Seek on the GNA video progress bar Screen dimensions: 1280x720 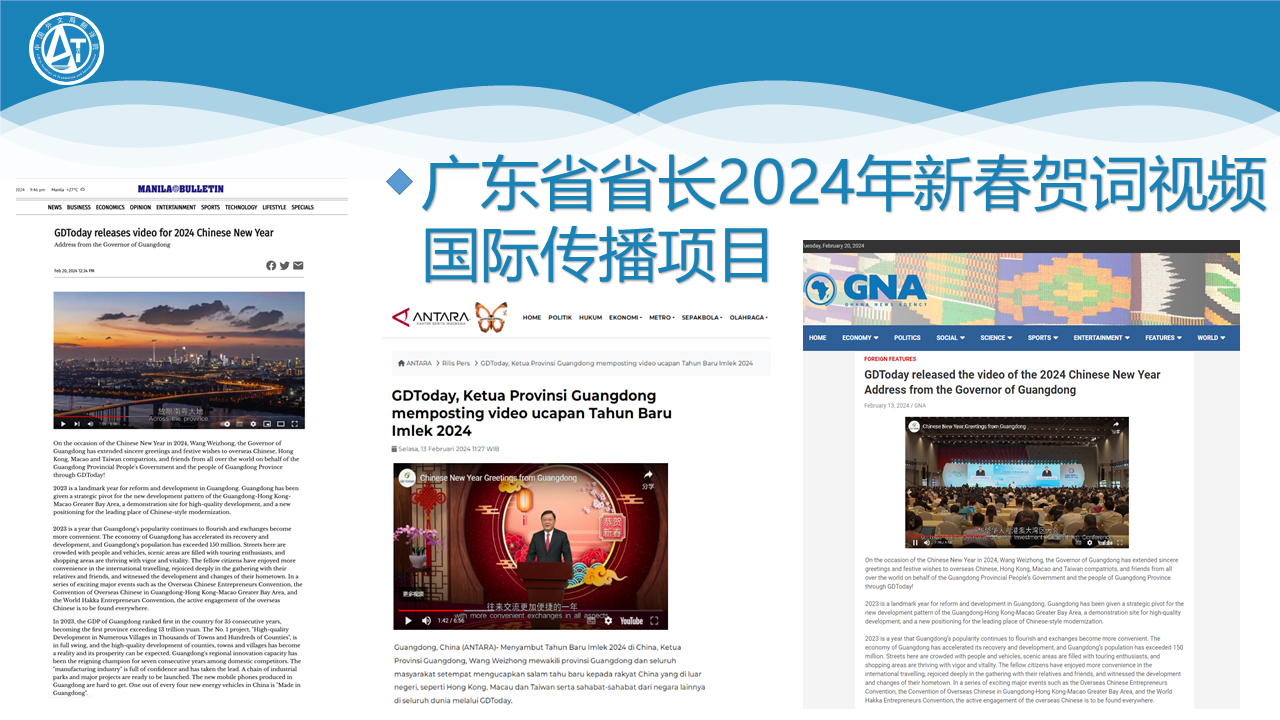pyautogui.click(x=1015, y=536)
